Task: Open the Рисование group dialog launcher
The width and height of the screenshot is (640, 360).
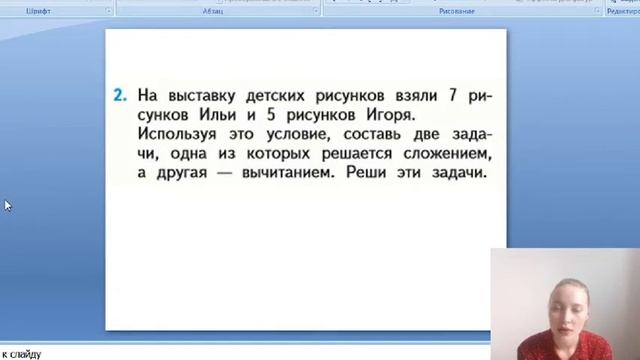Action: click(597, 11)
